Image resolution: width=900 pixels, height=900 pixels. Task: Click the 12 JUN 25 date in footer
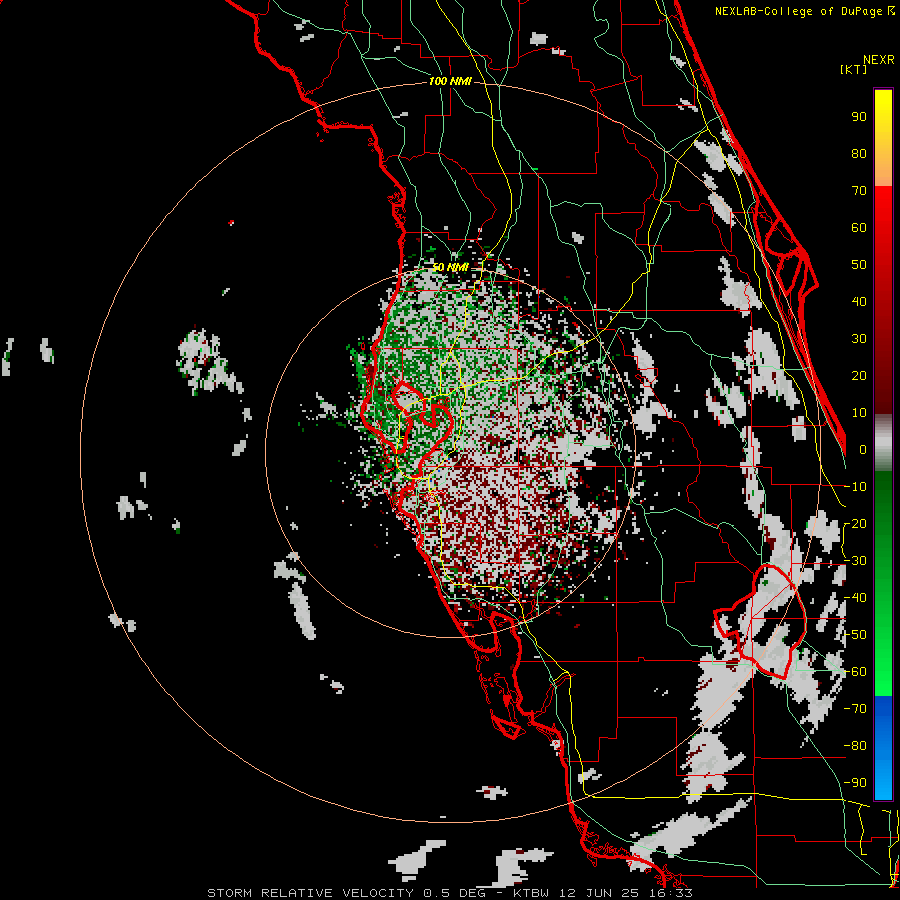[598, 893]
